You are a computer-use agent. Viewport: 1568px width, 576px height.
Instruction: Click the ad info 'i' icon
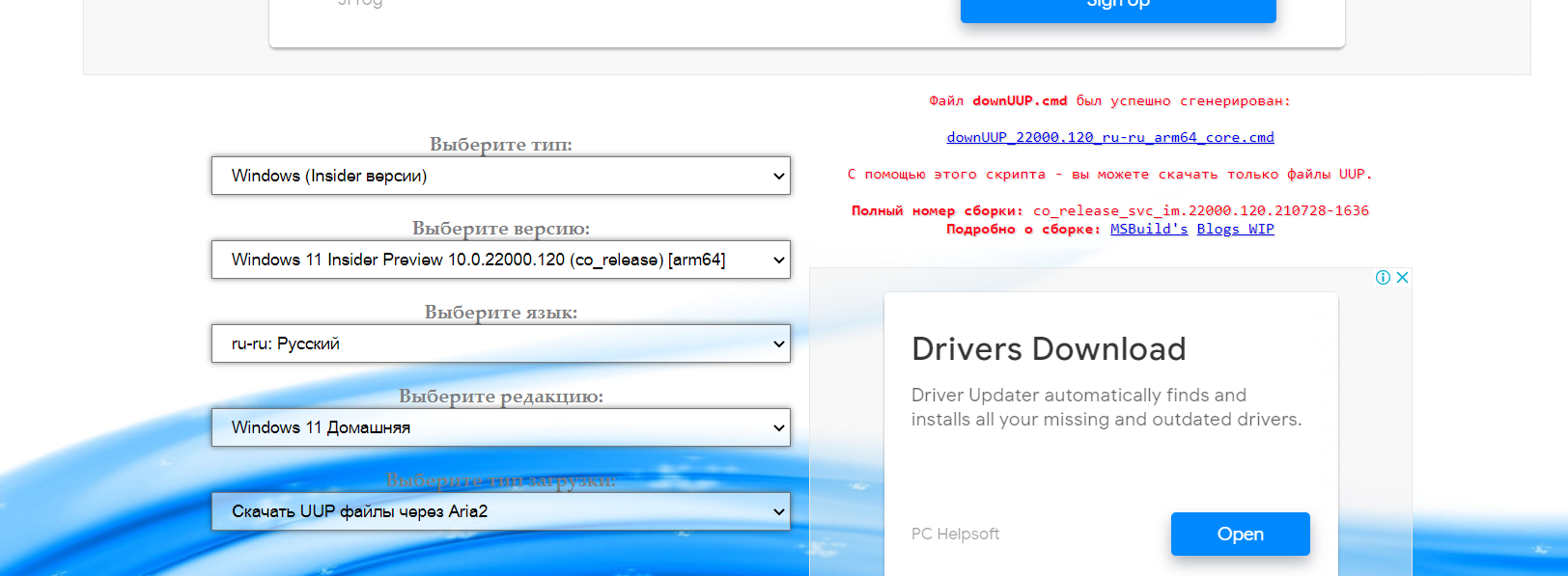click(1383, 277)
